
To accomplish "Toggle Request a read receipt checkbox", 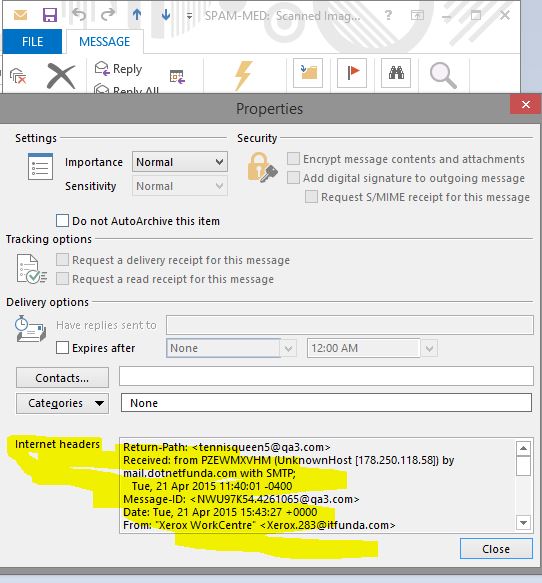I will click(x=62, y=278).
